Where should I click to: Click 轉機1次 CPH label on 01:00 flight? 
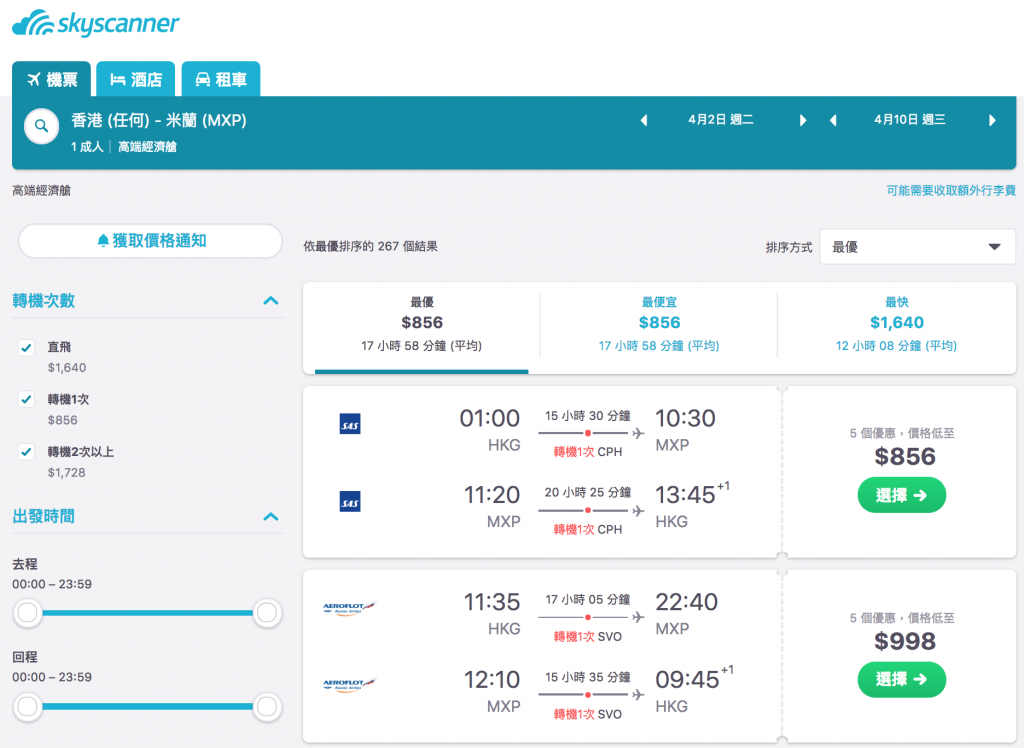(x=588, y=451)
